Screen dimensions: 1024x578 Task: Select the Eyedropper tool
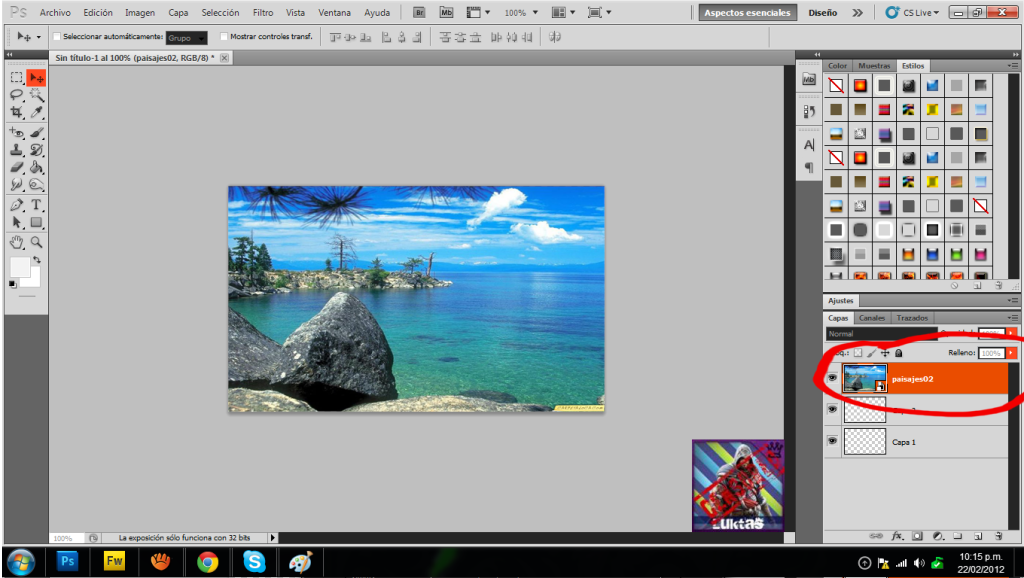click(x=37, y=112)
